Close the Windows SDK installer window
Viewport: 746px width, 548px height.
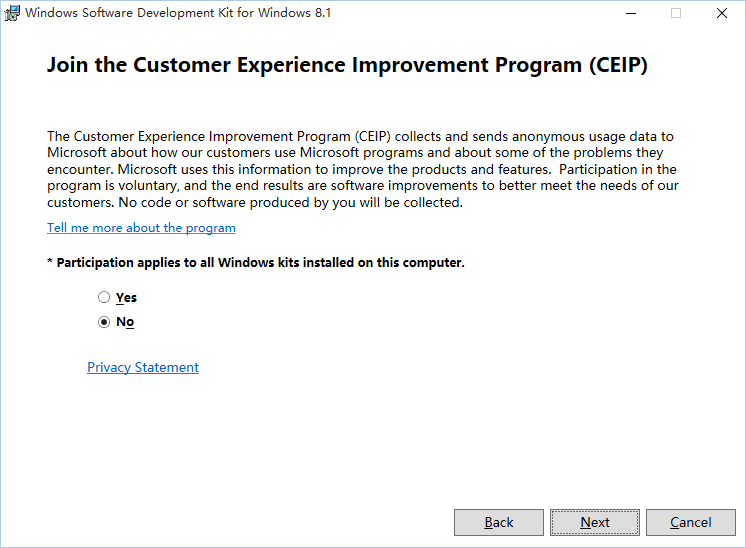pos(722,13)
